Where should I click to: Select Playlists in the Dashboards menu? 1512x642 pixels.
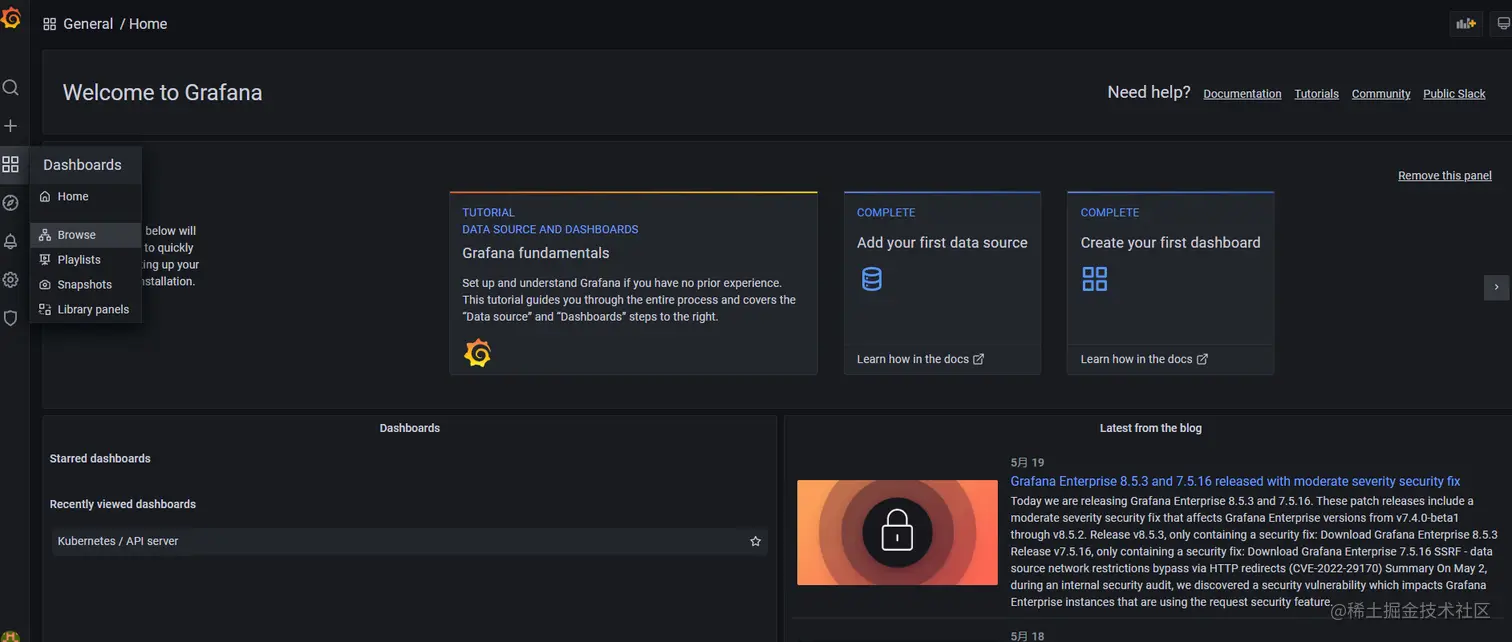(86, 260)
